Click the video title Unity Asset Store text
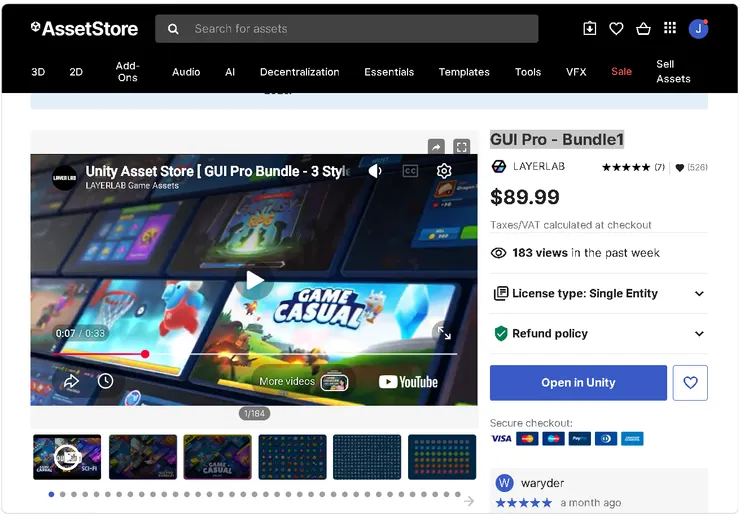Image resolution: width=740 pixels, height=514 pixels. (x=217, y=171)
